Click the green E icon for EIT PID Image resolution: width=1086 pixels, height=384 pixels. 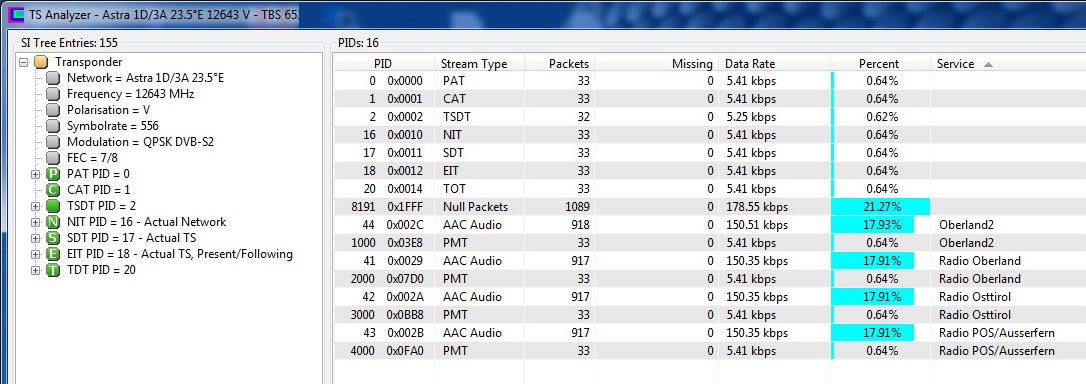tap(53, 254)
